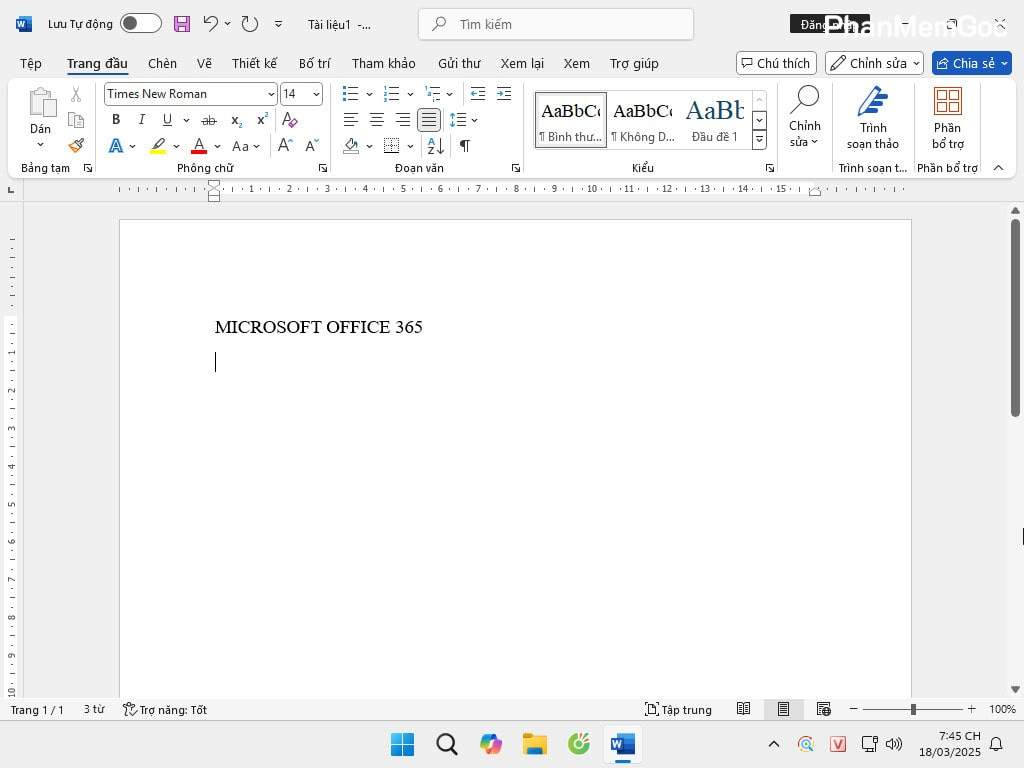Undo the last action
This screenshot has width=1024, height=768.
tap(210, 24)
